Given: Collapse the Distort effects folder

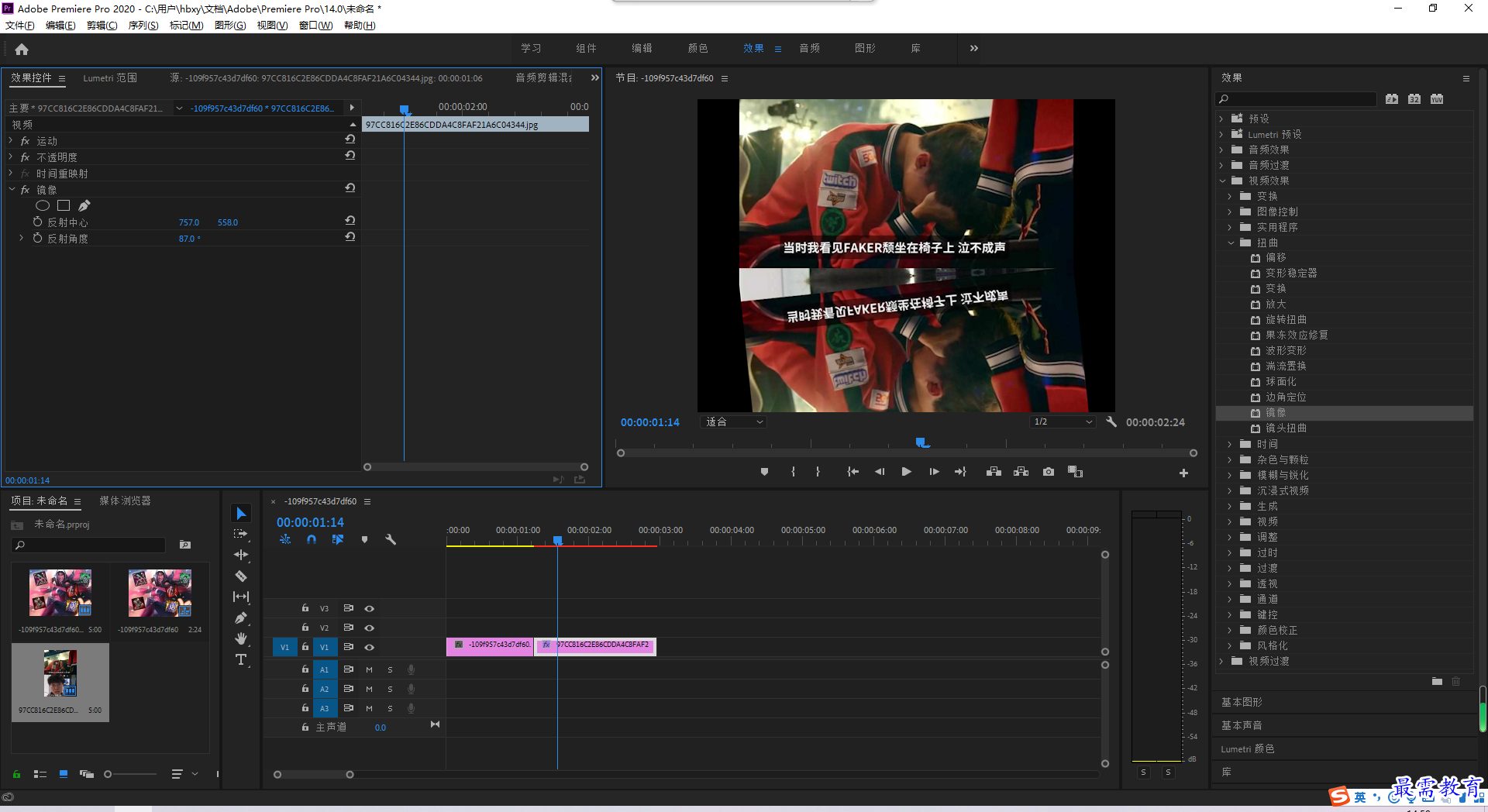Looking at the screenshot, I should pos(1231,243).
